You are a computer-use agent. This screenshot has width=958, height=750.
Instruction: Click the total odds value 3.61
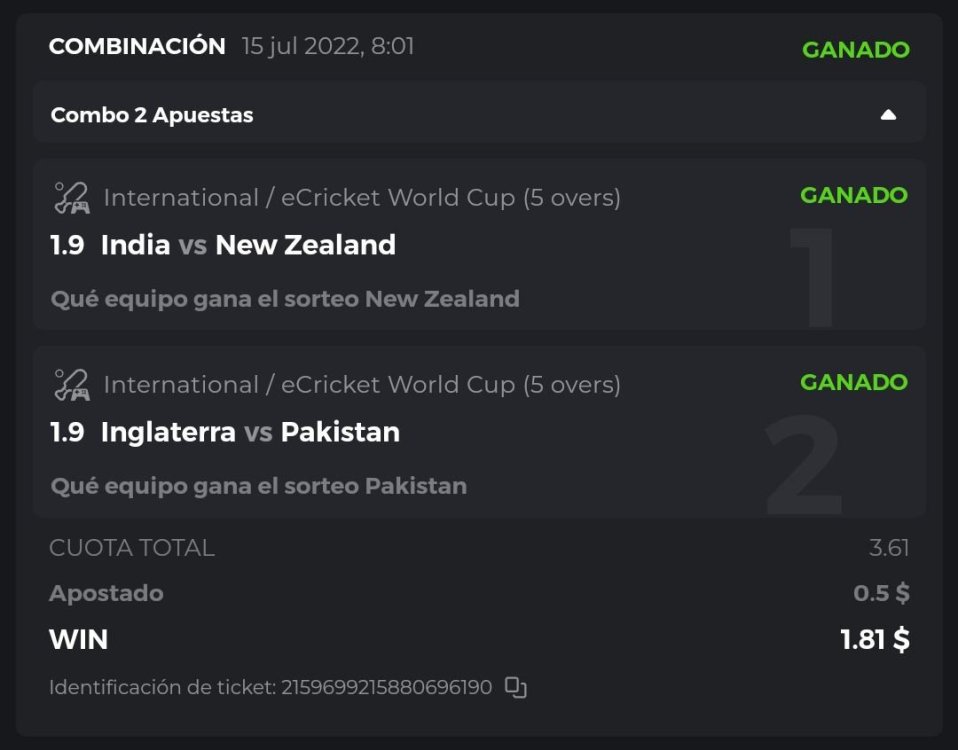(888, 548)
